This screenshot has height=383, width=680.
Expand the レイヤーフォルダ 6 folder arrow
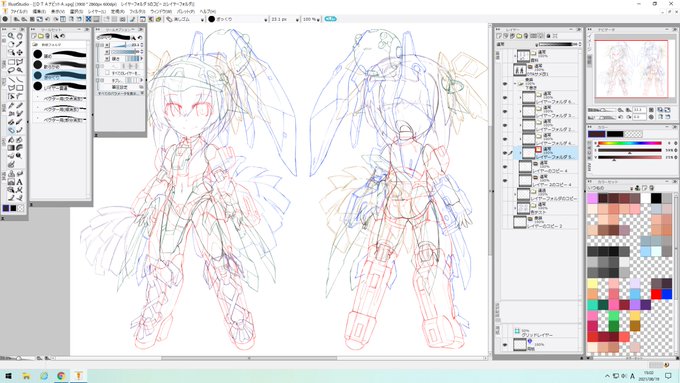coord(520,98)
